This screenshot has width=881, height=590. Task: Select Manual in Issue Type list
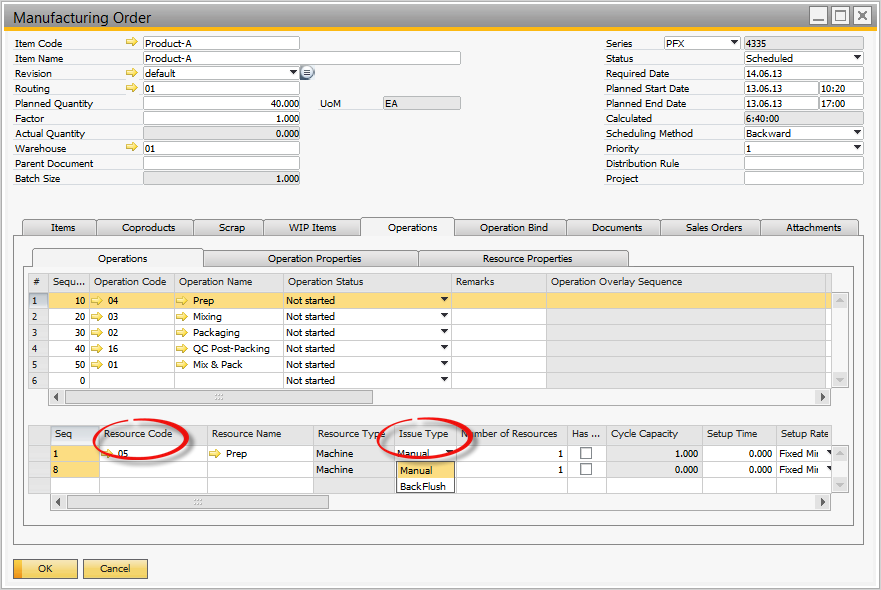tap(426, 470)
